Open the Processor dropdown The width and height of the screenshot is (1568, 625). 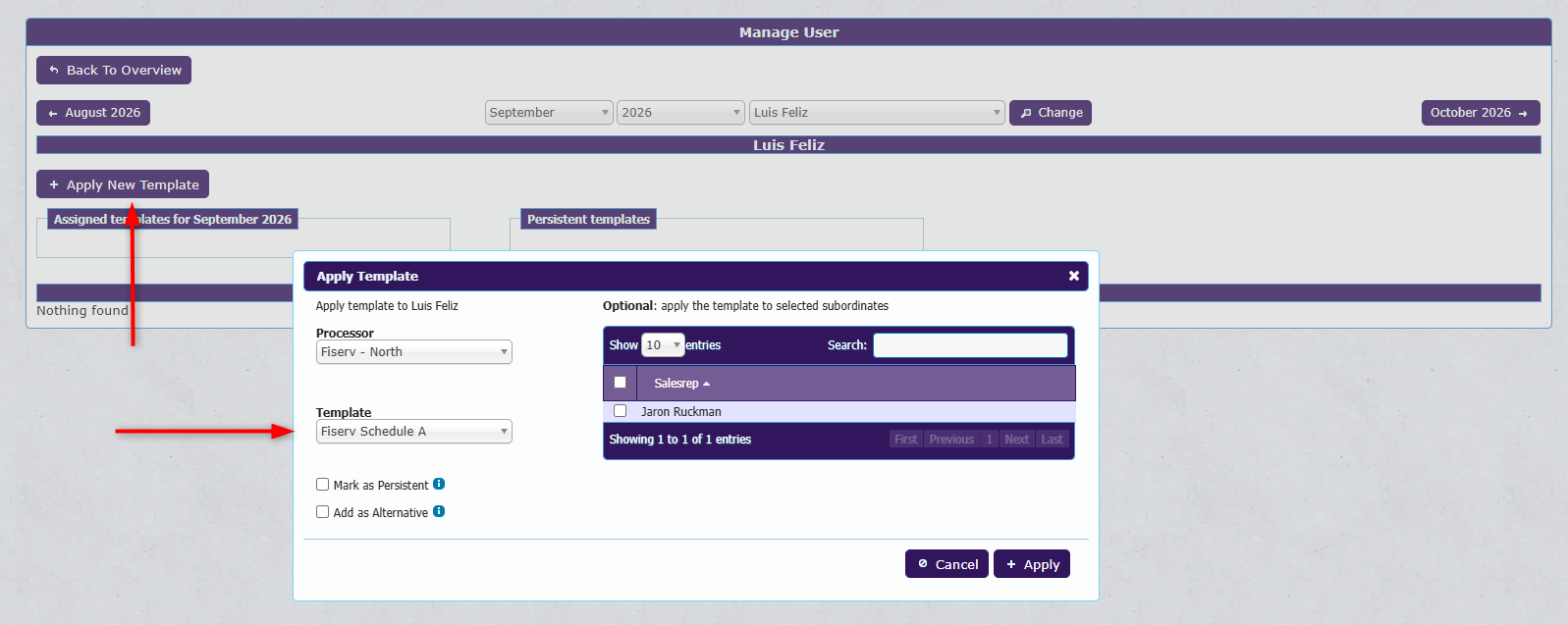click(x=414, y=352)
